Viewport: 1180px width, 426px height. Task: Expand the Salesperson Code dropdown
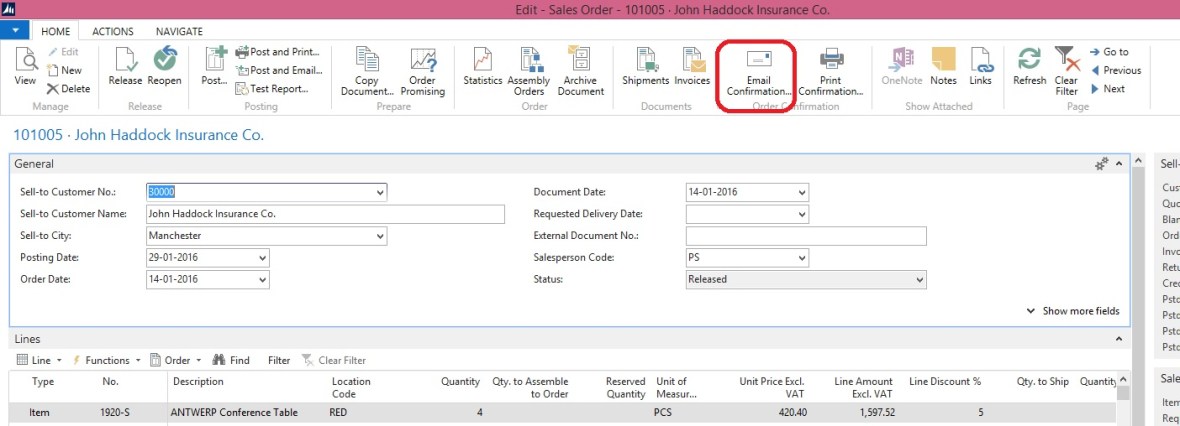coord(801,257)
